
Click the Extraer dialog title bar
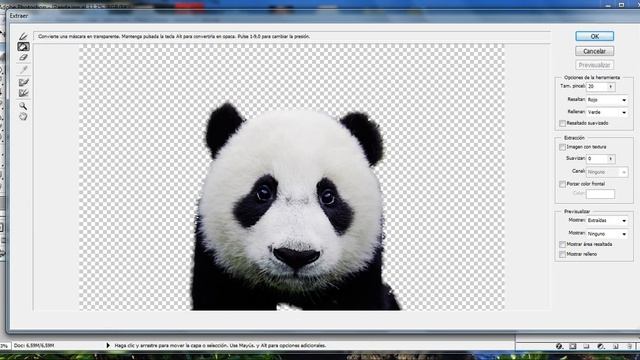pos(322,16)
